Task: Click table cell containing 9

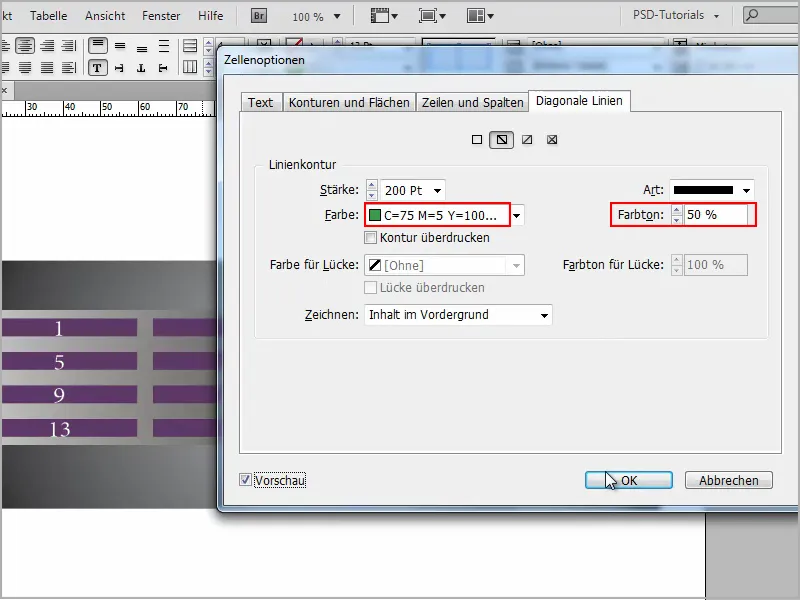Action: (x=69, y=394)
